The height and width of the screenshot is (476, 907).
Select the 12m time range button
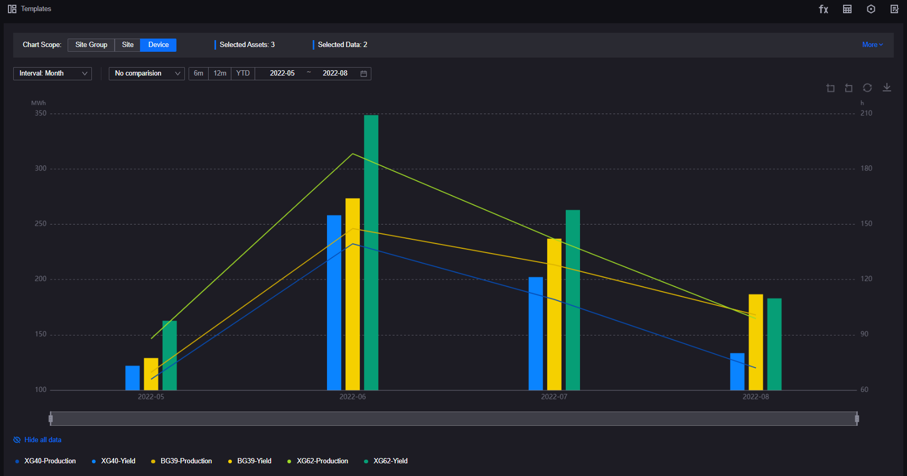click(220, 73)
